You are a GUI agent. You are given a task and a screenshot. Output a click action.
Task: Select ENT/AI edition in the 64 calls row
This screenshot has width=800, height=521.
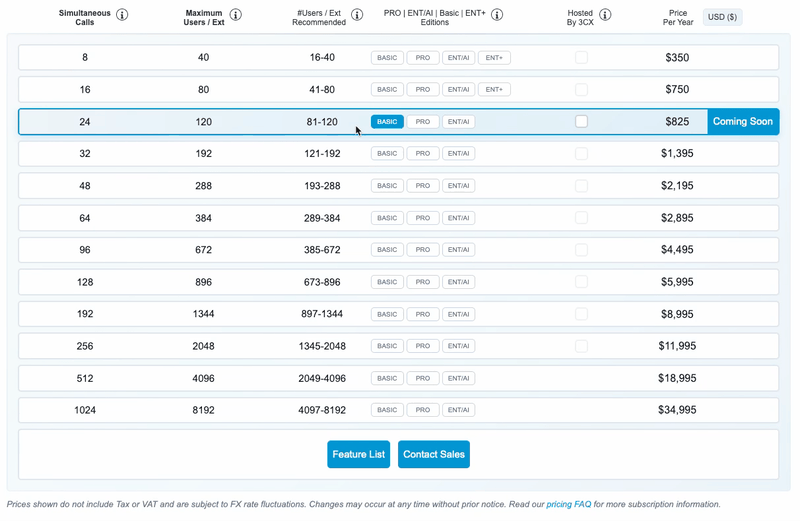(x=459, y=218)
